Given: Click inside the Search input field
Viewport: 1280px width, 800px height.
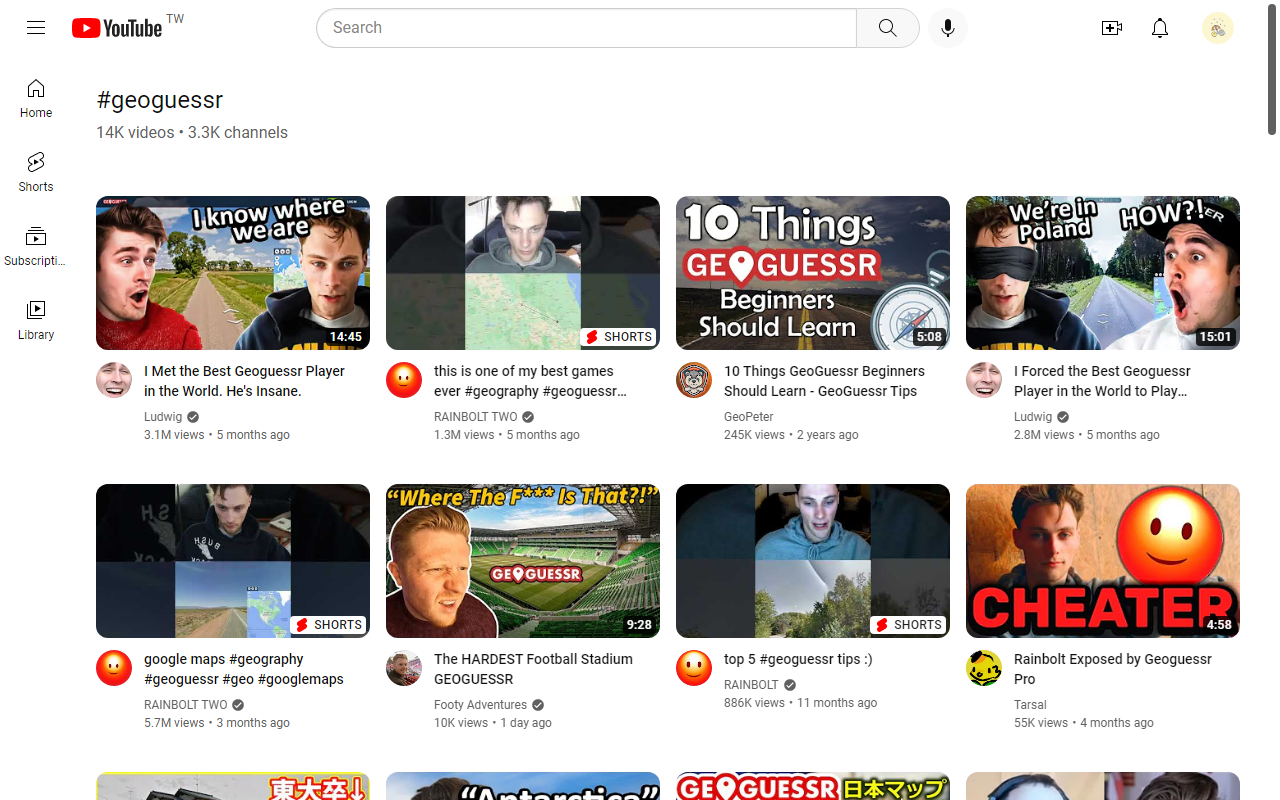Looking at the screenshot, I should pos(587,28).
